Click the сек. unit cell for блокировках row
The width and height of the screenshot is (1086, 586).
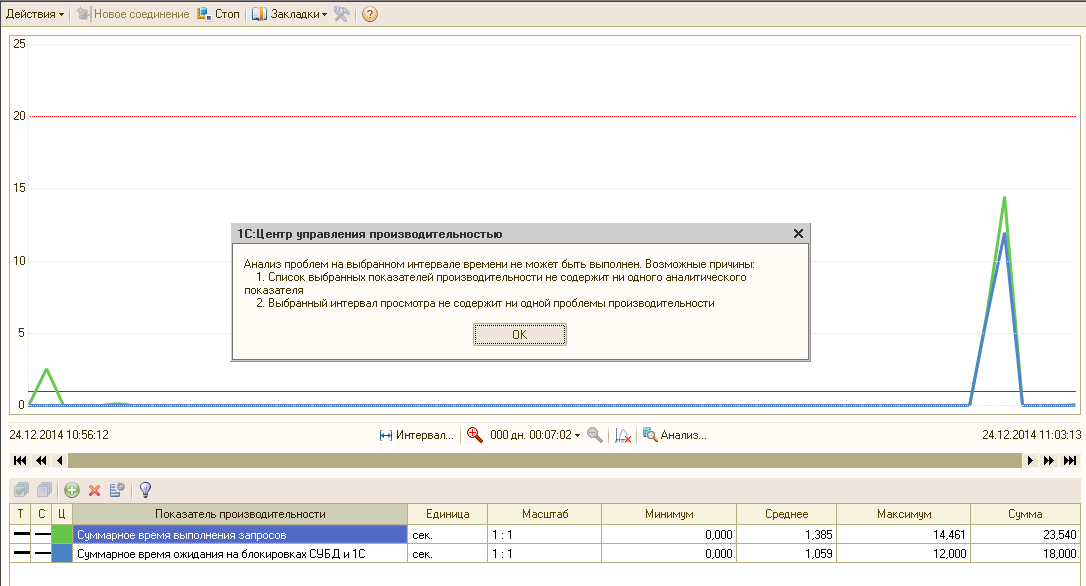[x=447, y=553]
